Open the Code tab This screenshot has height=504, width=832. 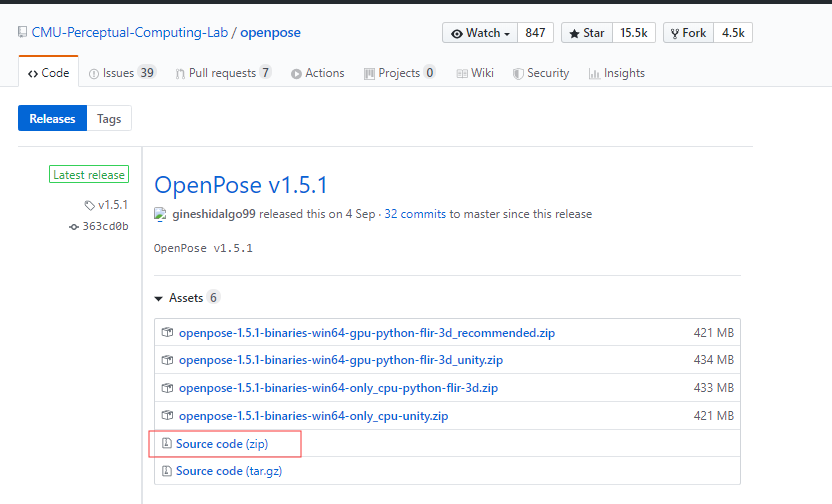click(x=48, y=73)
